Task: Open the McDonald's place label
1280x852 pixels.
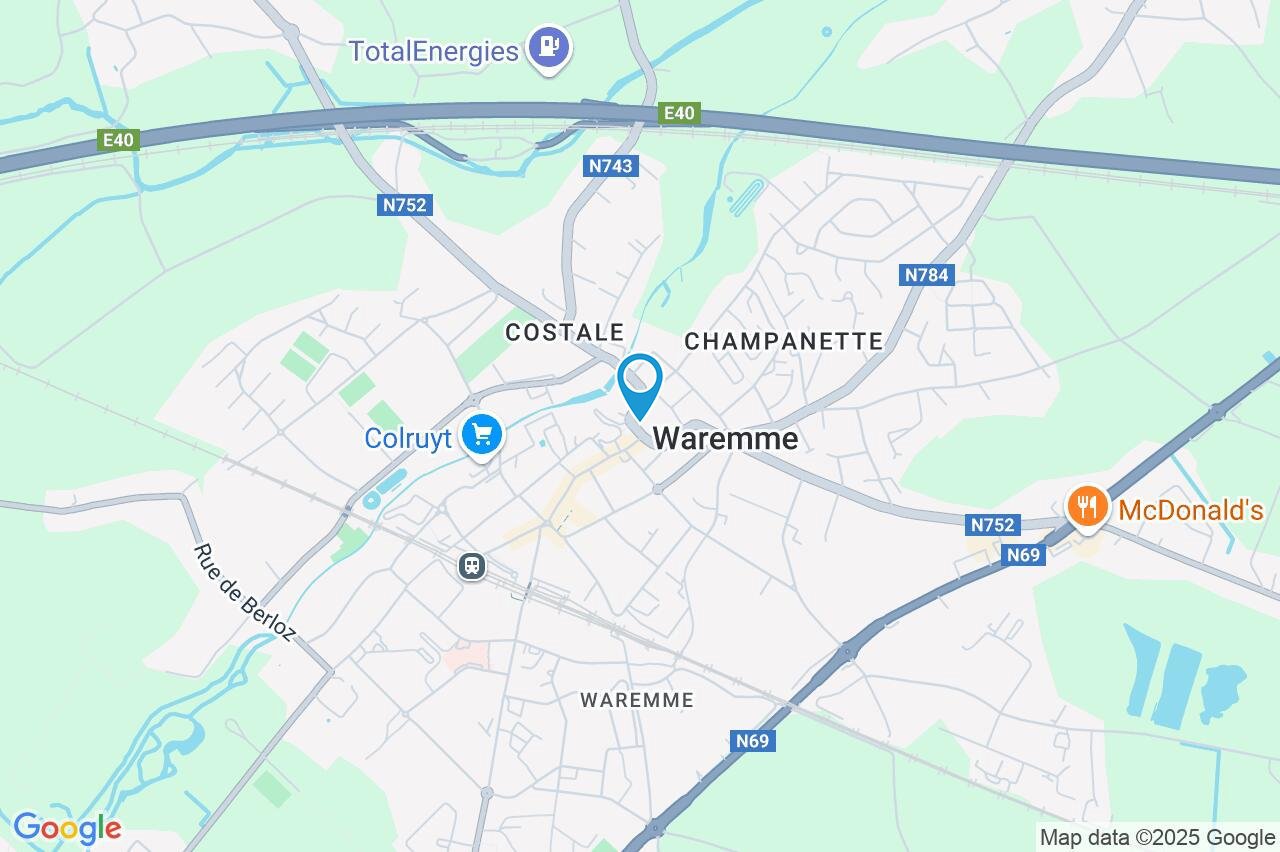Action: [1191, 511]
